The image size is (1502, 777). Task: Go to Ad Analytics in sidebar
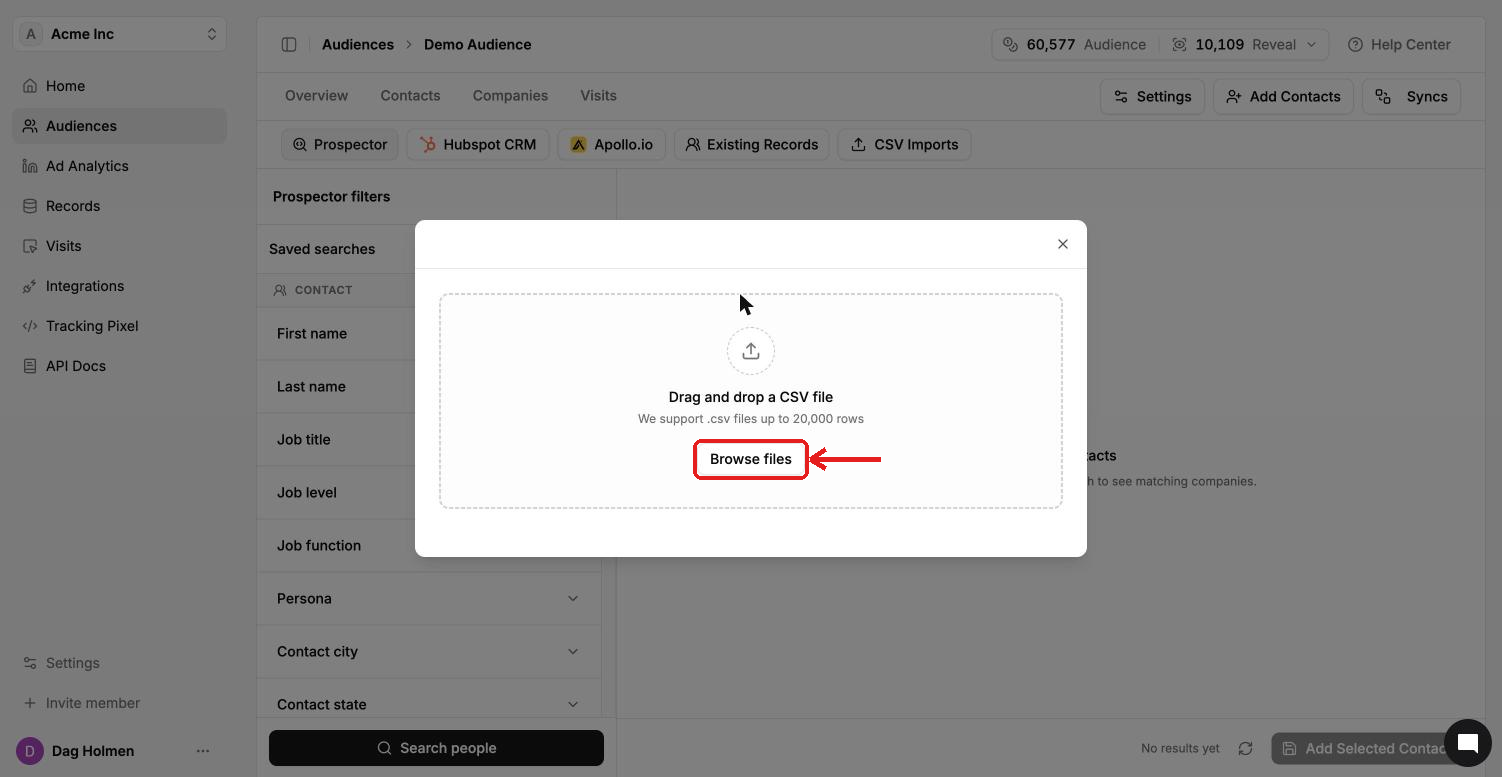point(120,166)
